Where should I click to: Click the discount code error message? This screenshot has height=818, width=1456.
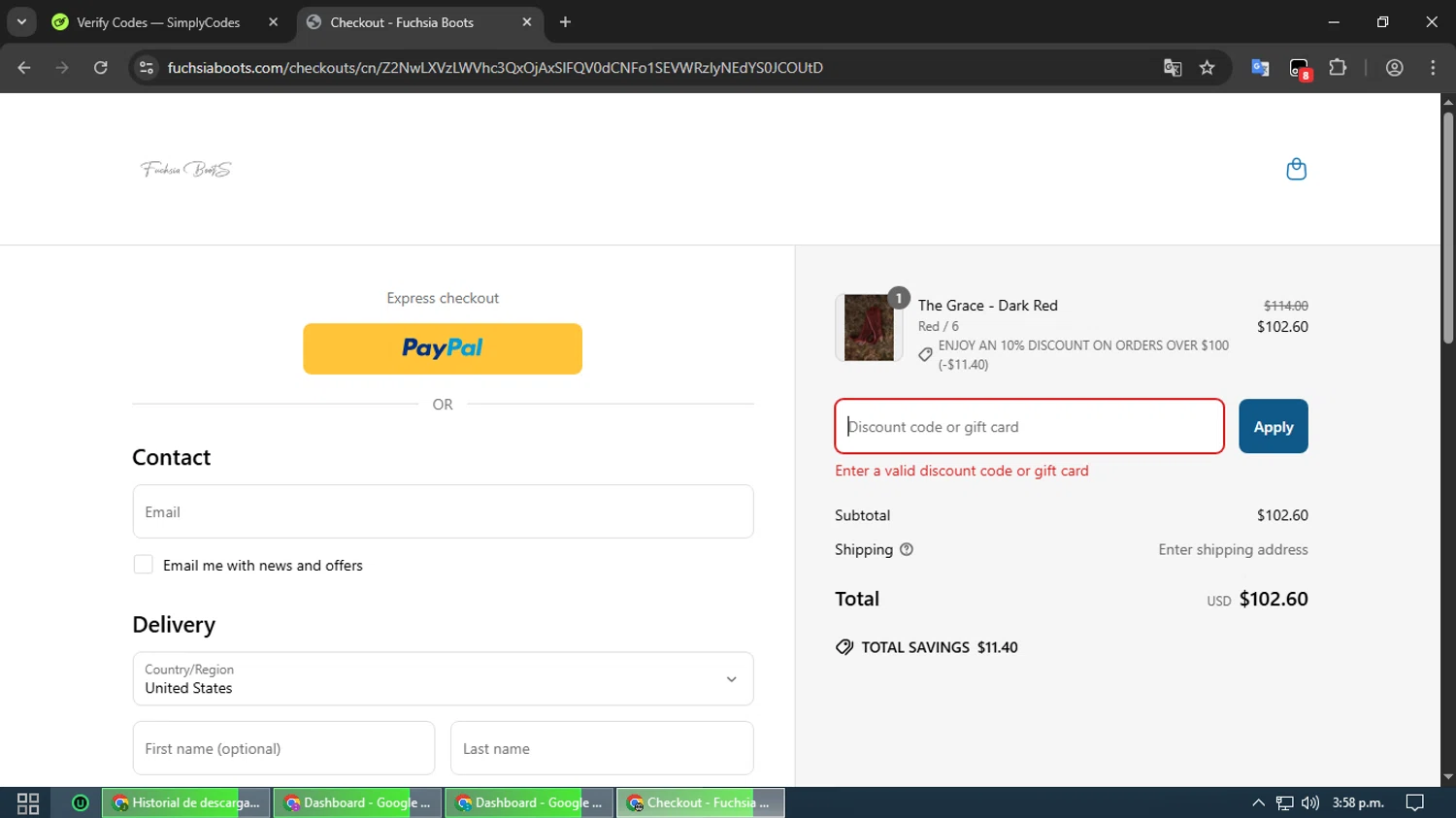962,471
